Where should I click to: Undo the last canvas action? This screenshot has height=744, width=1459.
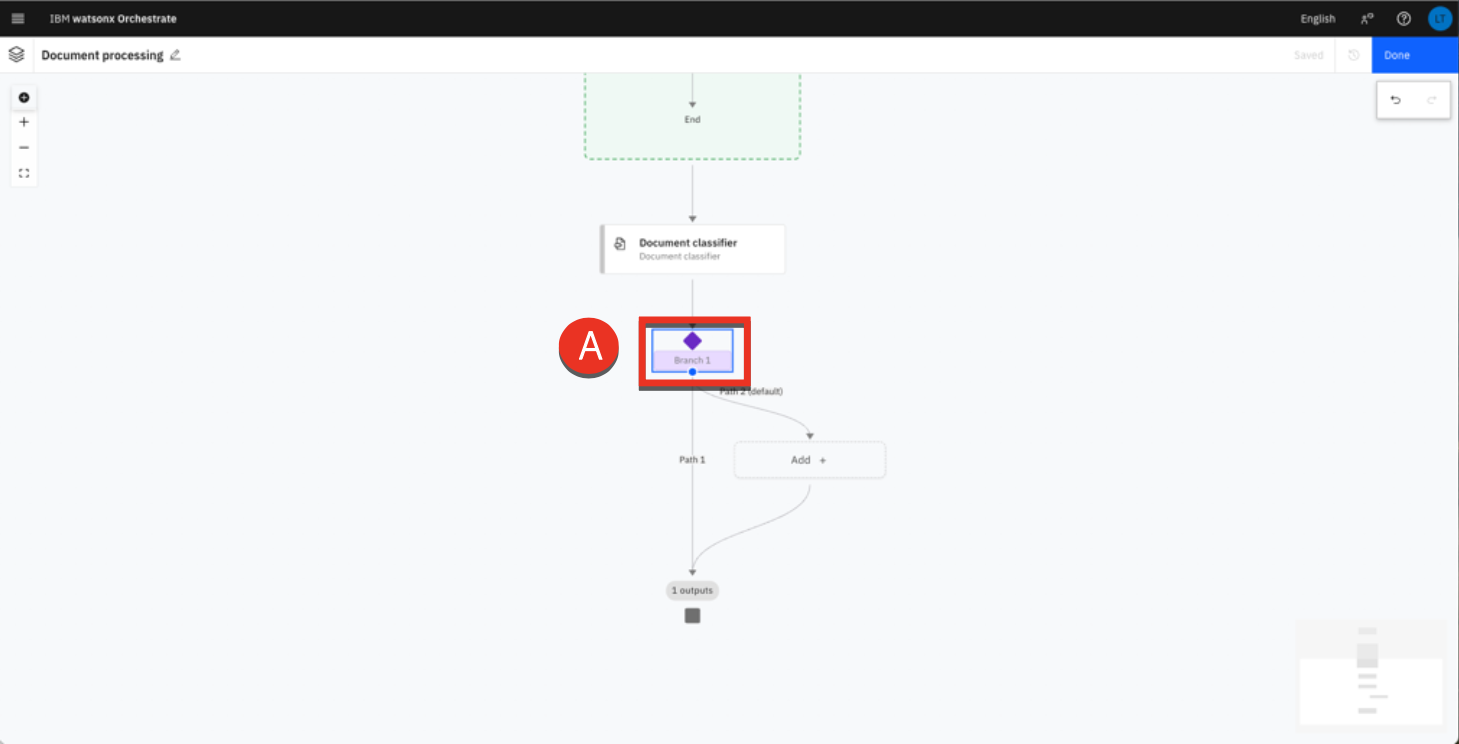point(1396,100)
